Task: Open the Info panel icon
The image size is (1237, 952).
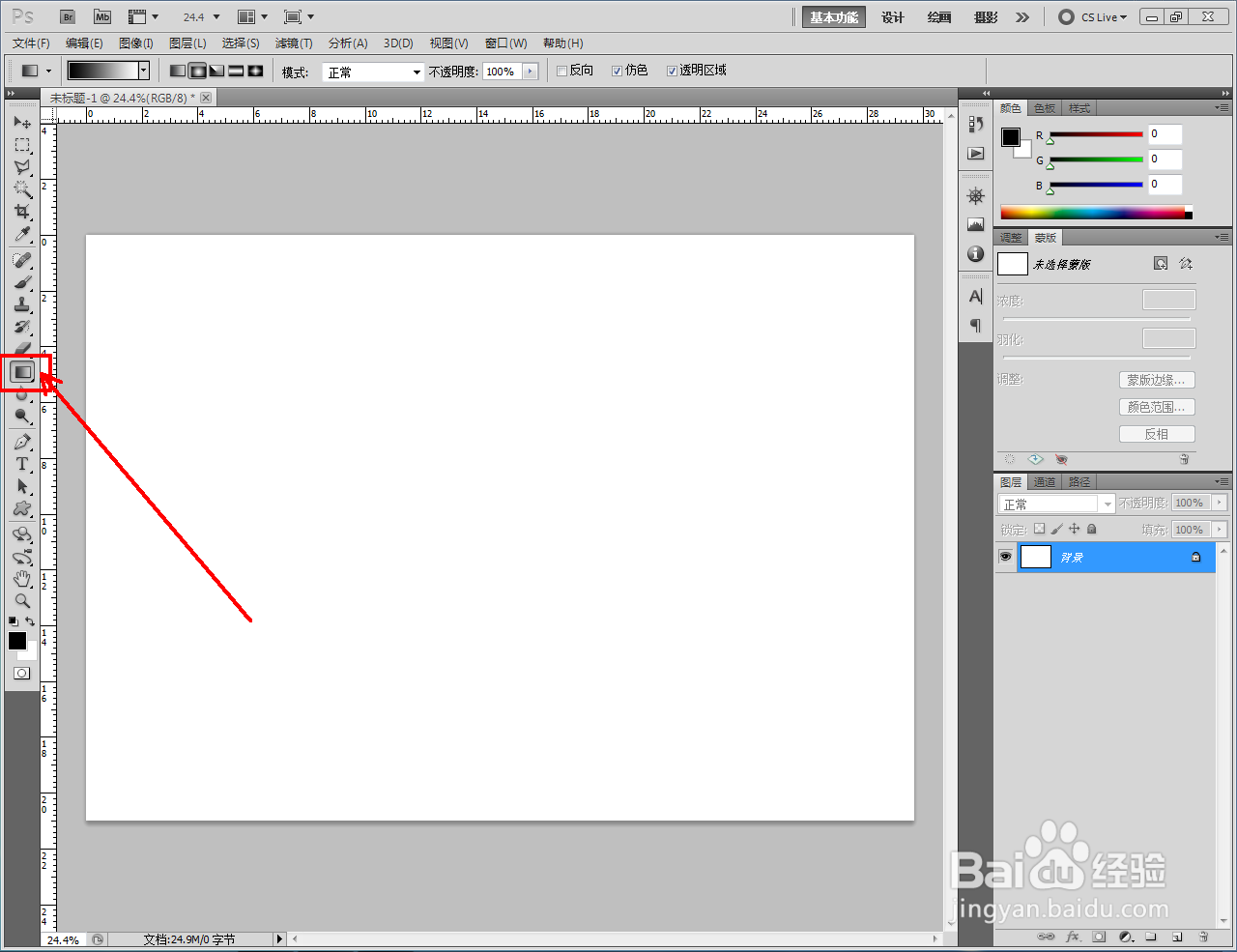Action: (x=976, y=253)
